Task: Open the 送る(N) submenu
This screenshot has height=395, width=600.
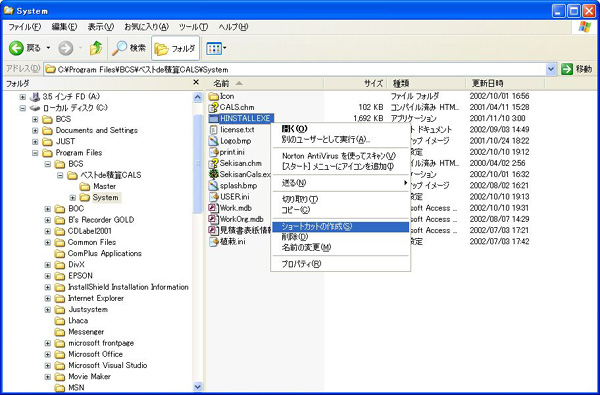Action: 340,183
